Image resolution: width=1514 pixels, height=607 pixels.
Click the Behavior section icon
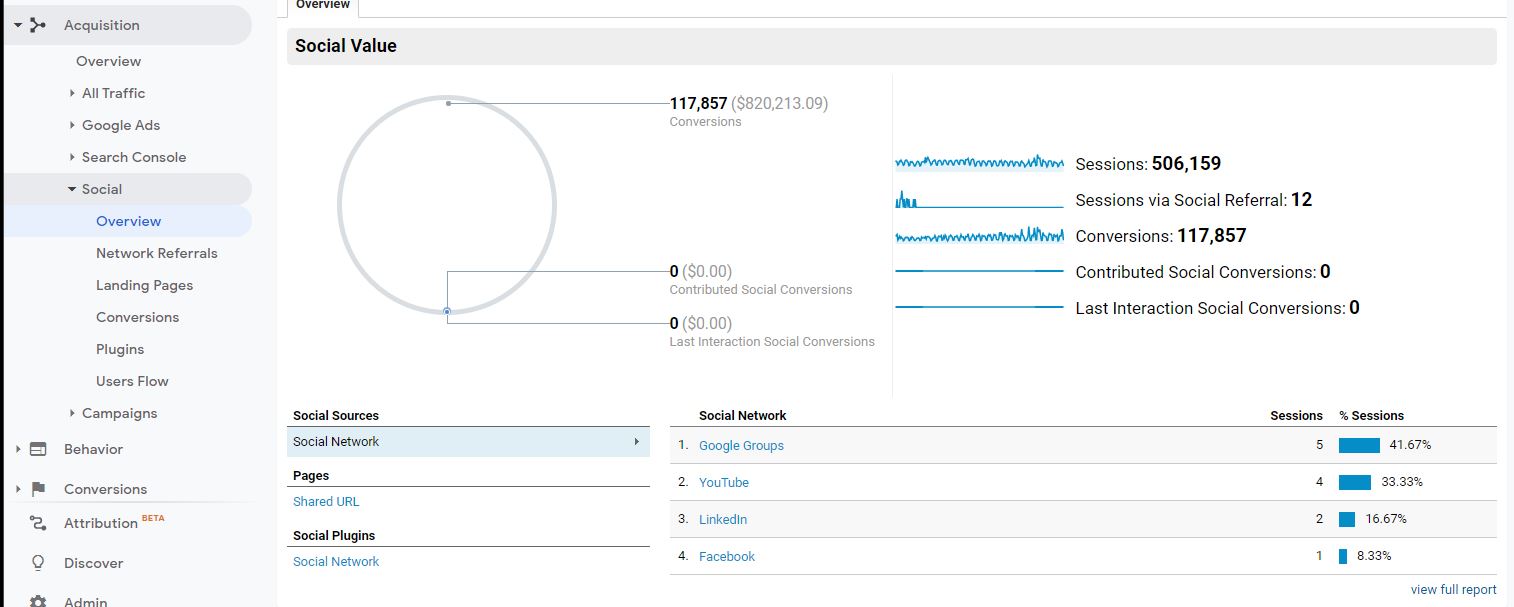click(x=38, y=449)
